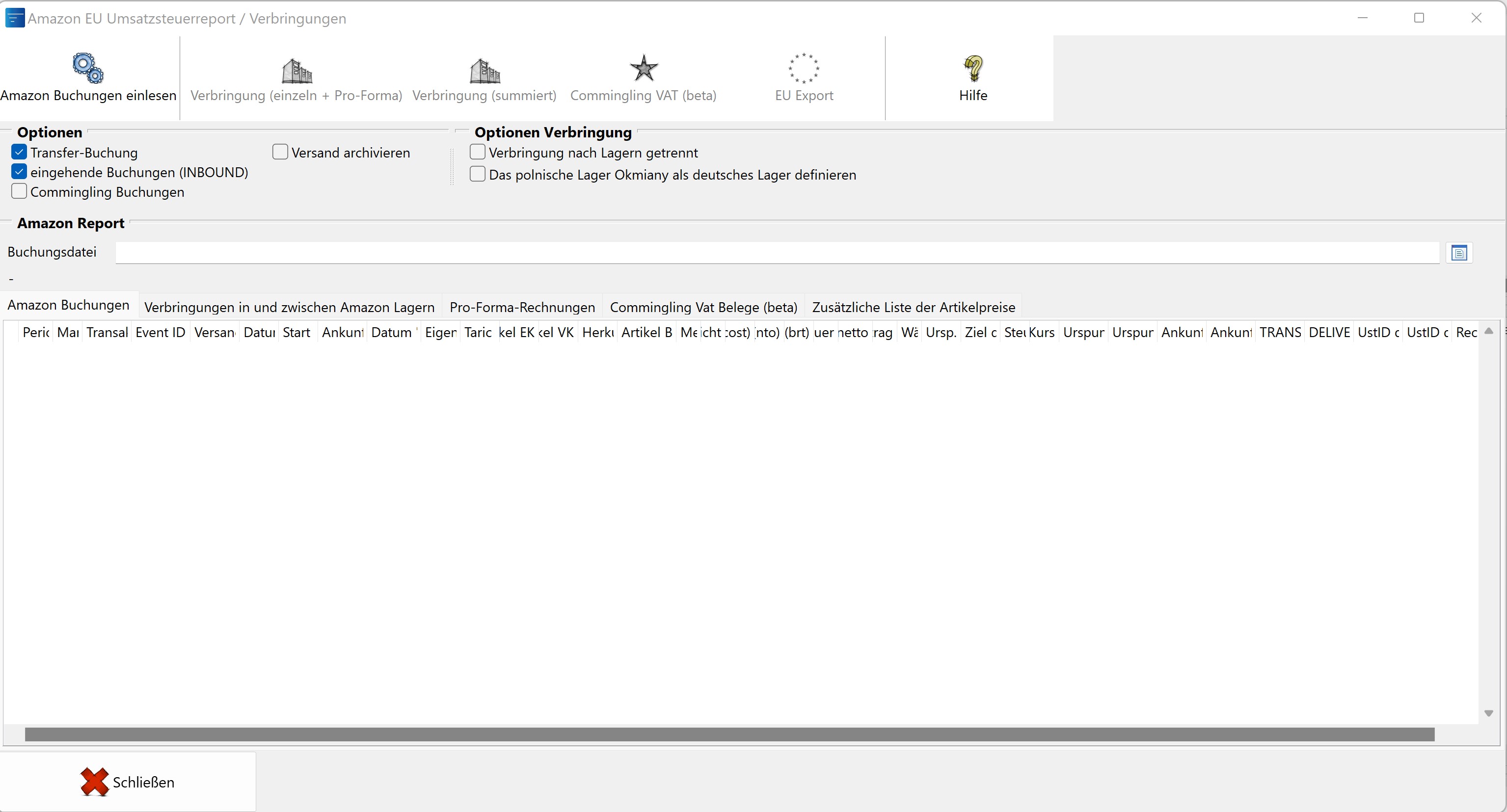Viewport: 1507px width, 812px height.
Task: Click red X icon on Schließen
Action: (x=94, y=782)
